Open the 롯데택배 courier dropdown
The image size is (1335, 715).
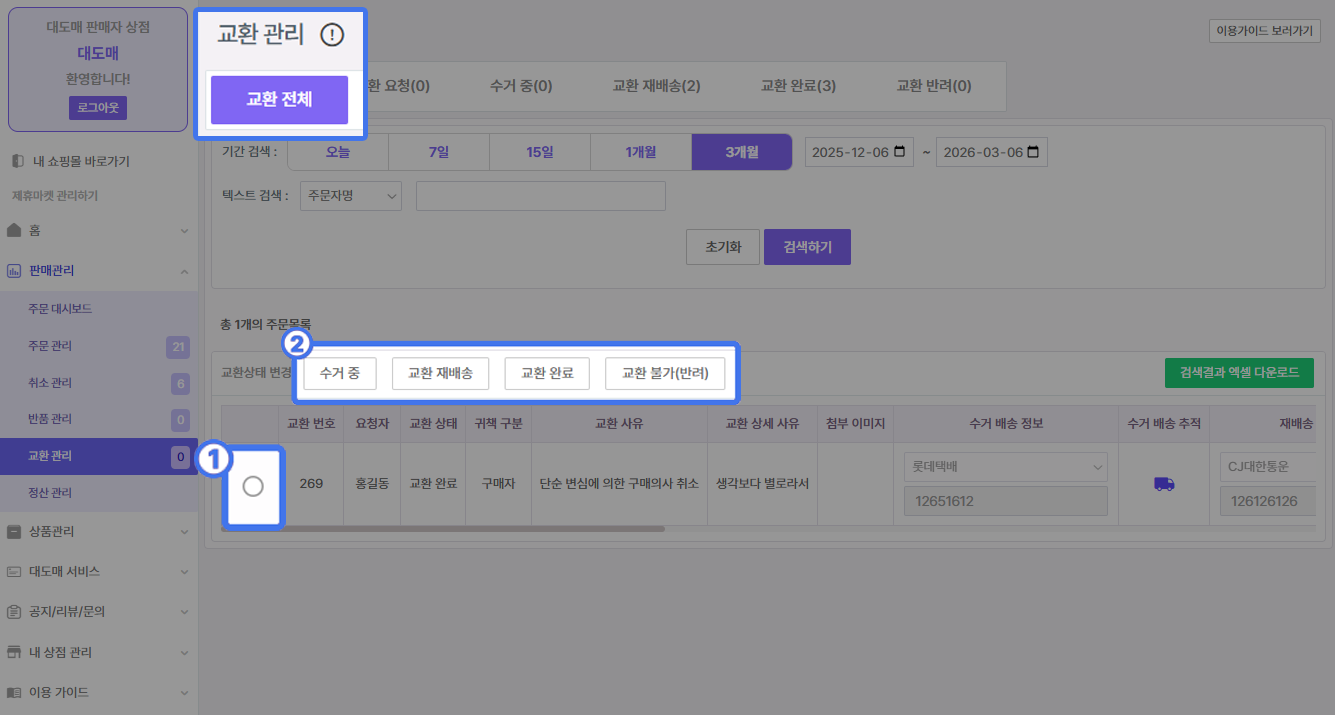1005,466
